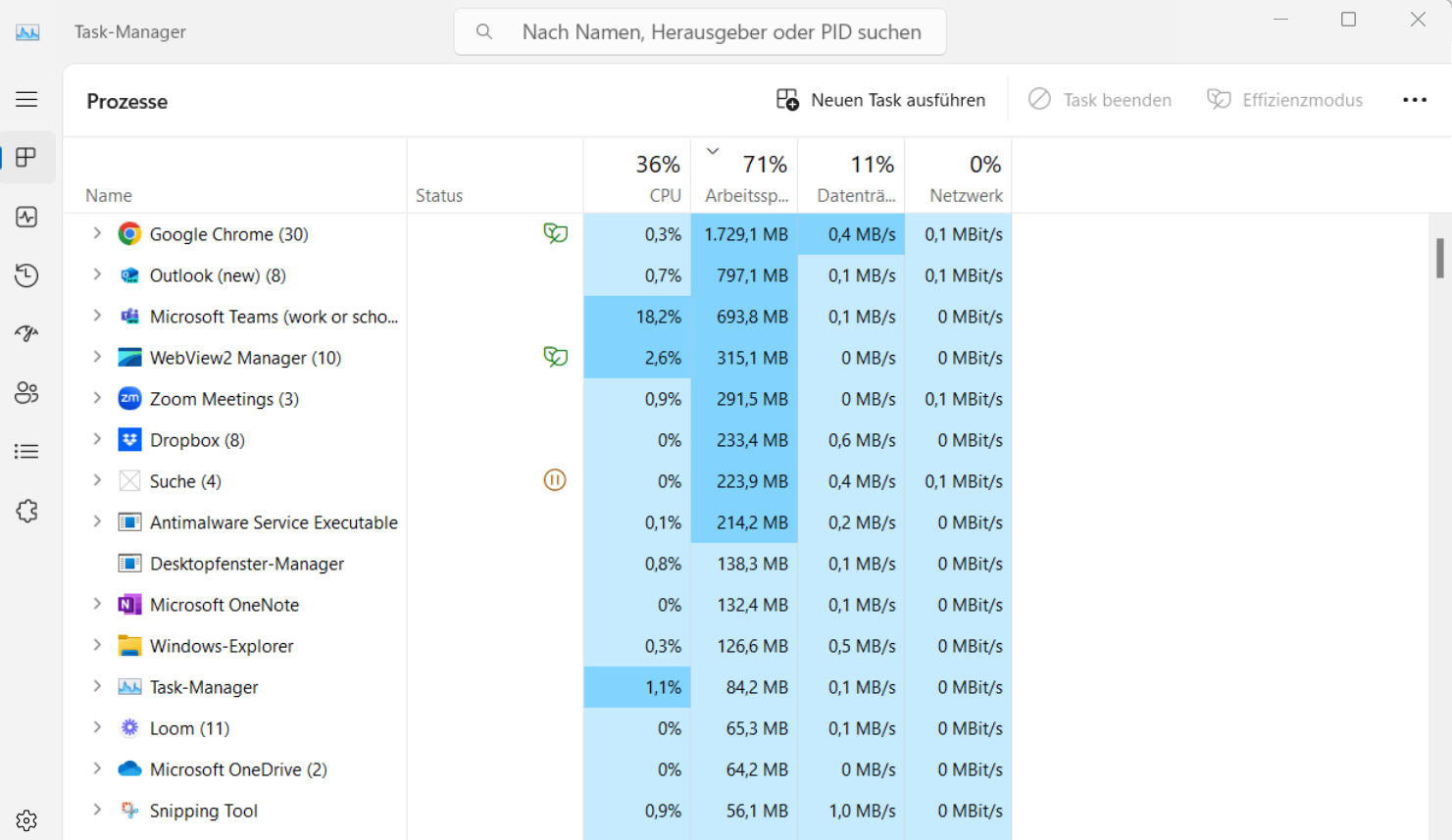Select the 18,2% CPU value
Viewport: 1452px width, 840px height.
pos(637,317)
